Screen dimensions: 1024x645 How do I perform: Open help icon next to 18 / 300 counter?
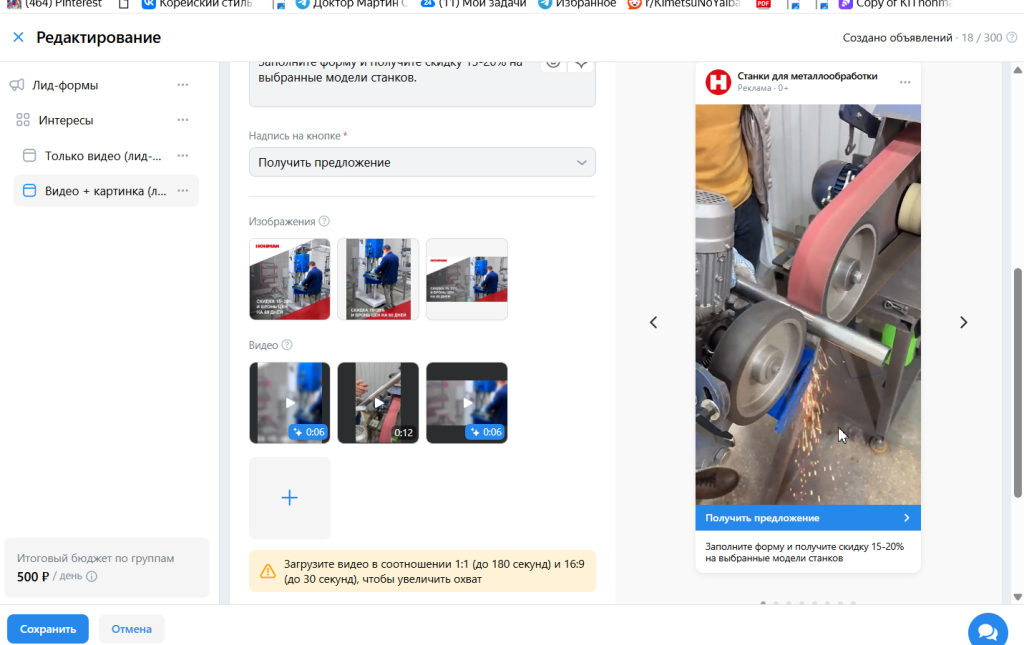click(x=1012, y=37)
